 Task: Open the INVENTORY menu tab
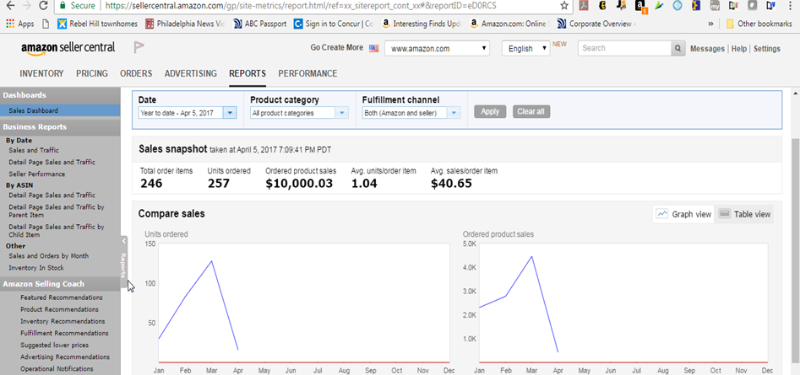coord(42,74)
